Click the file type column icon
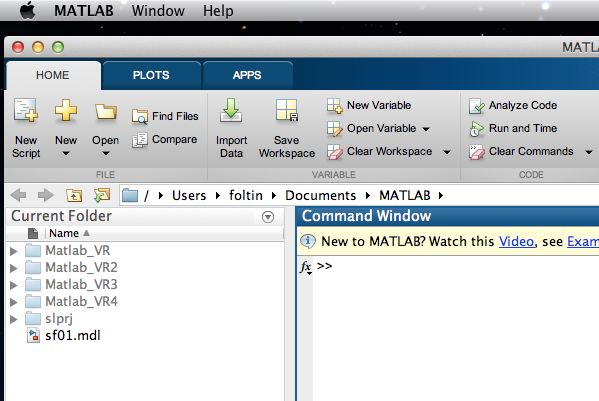 (33, 233)
